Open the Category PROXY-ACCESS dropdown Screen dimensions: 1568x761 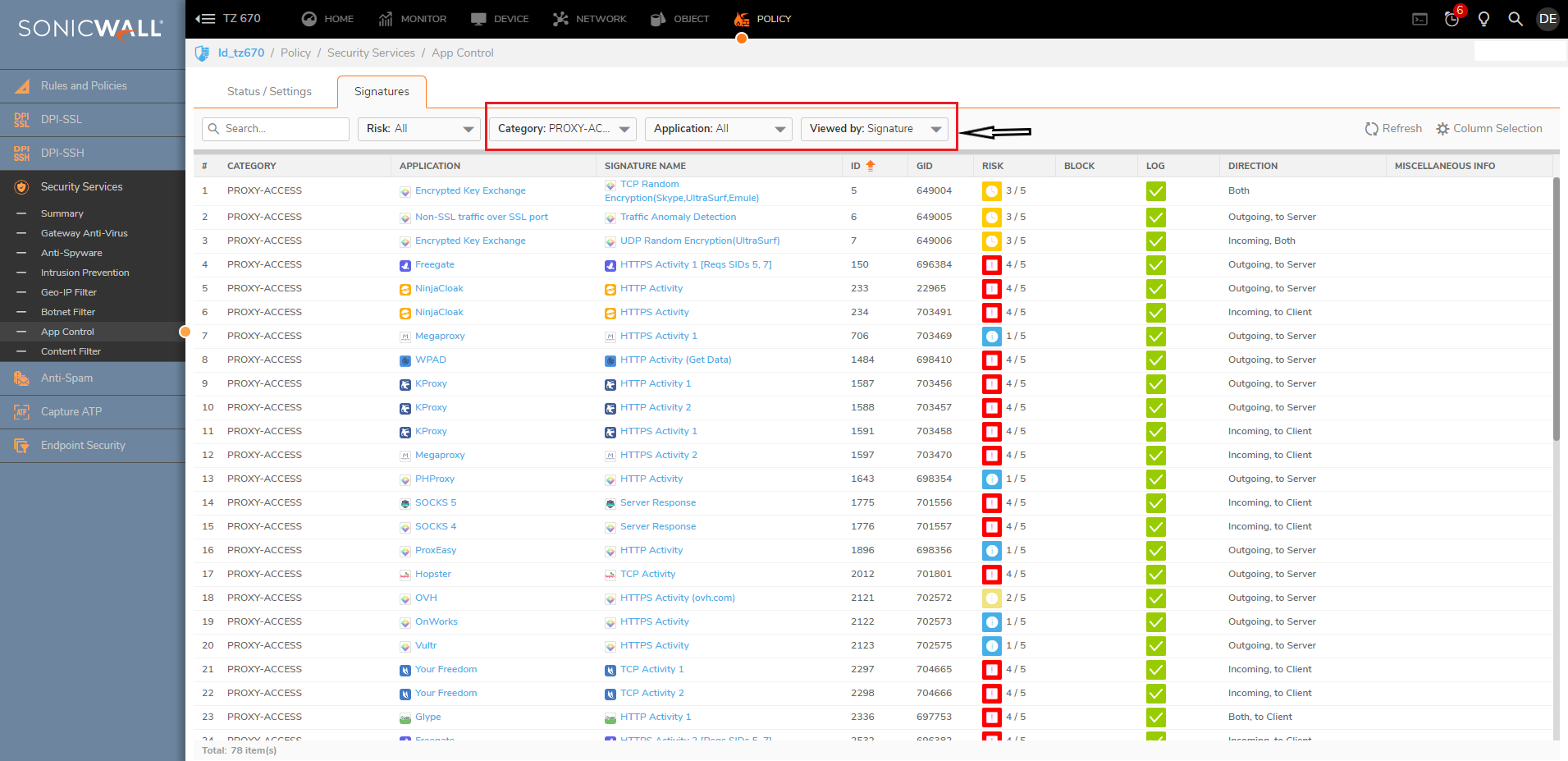tap(562, 129)
